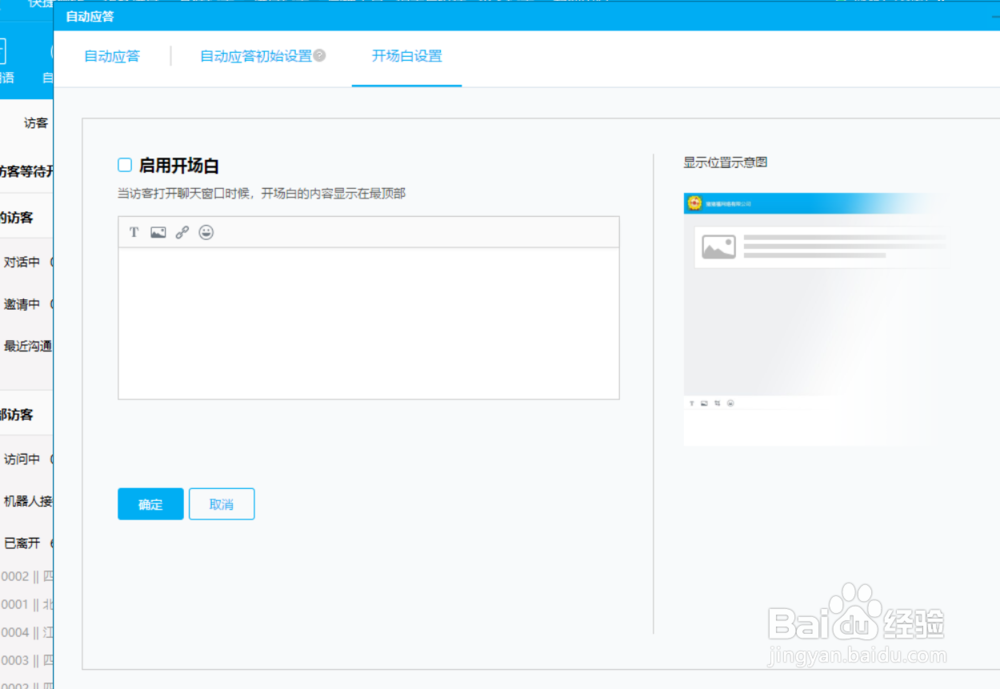Click the text icon in the preview toolbar

[691, 403]
